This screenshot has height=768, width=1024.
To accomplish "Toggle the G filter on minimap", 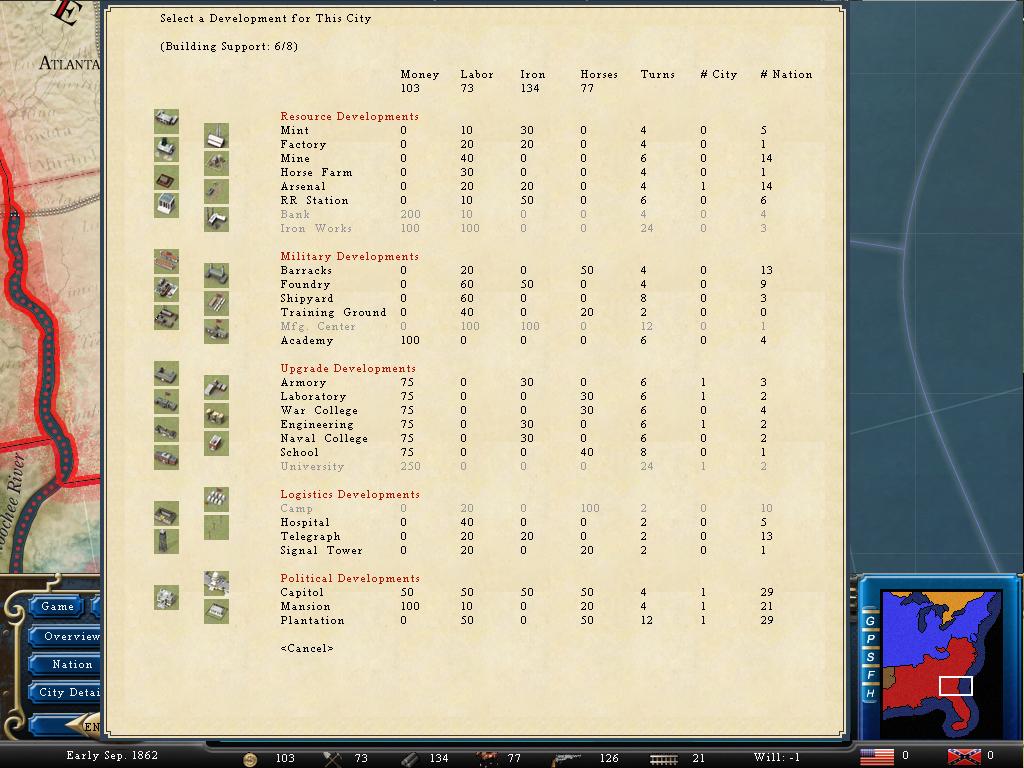I will pos(870,621).
